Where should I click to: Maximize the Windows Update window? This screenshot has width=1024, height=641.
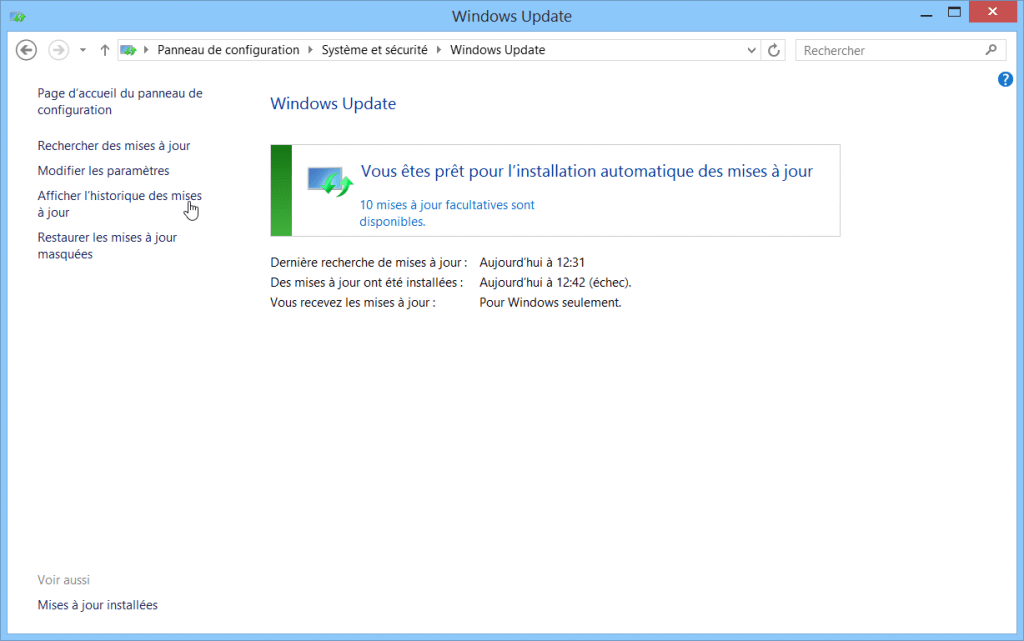(x=954, y=12)
